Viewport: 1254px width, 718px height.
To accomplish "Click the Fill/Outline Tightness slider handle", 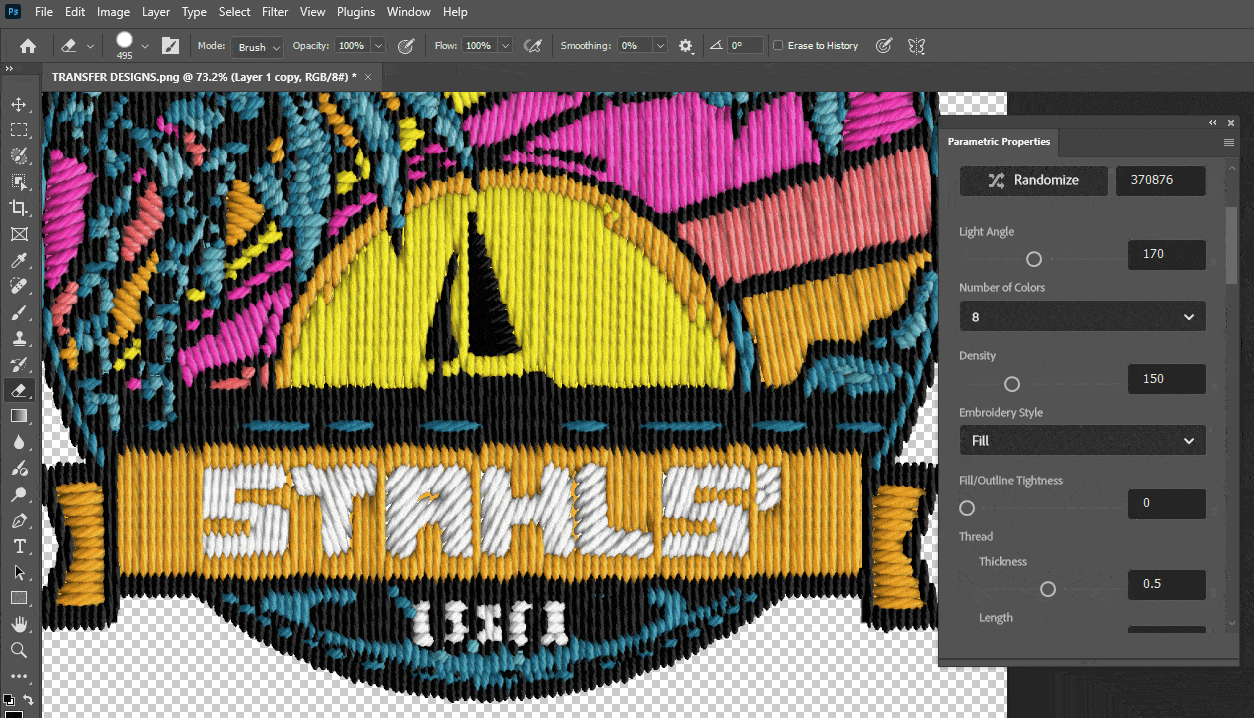I will [x=967, y=508].
